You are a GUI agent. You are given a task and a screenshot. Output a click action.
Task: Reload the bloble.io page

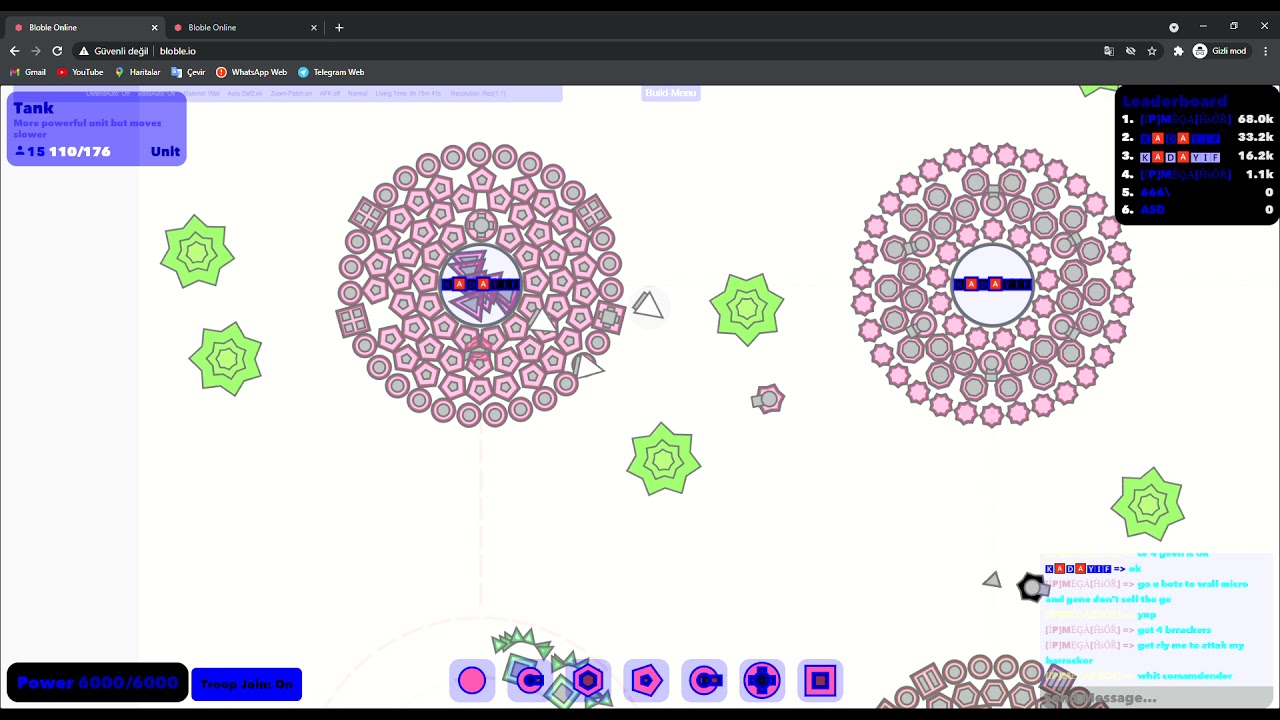(57, 51)
